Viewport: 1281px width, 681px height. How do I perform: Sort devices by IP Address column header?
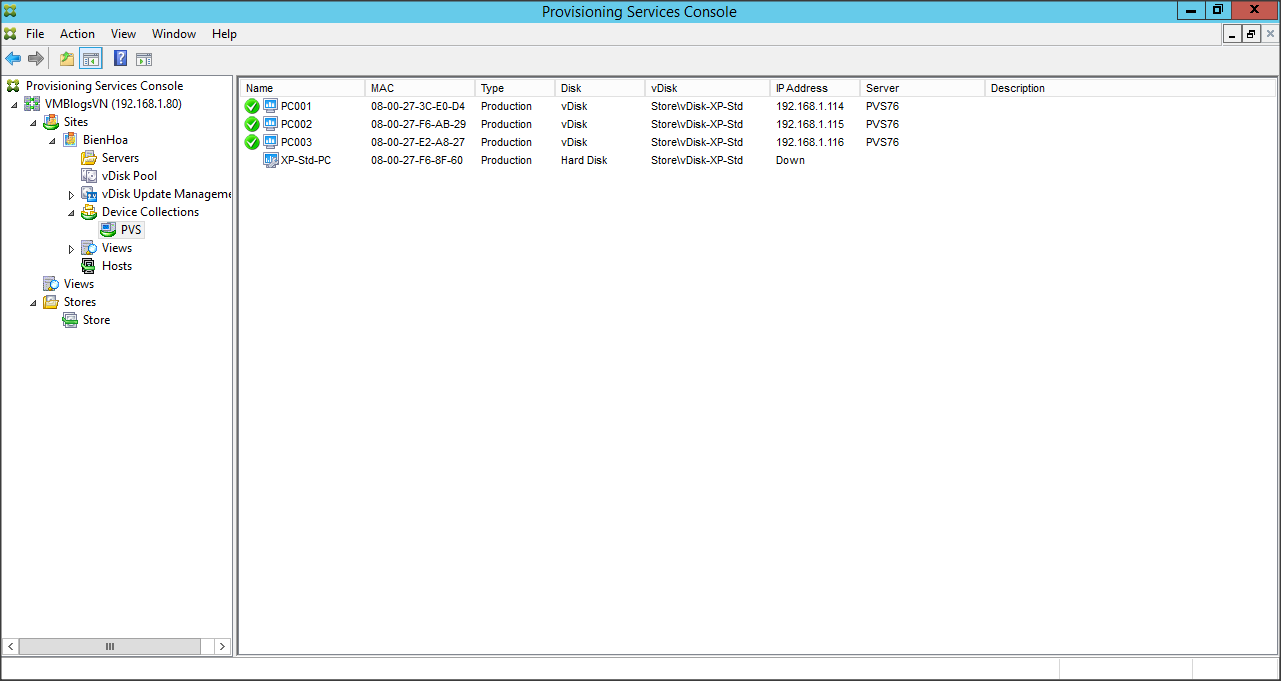(x=802, y=88)
